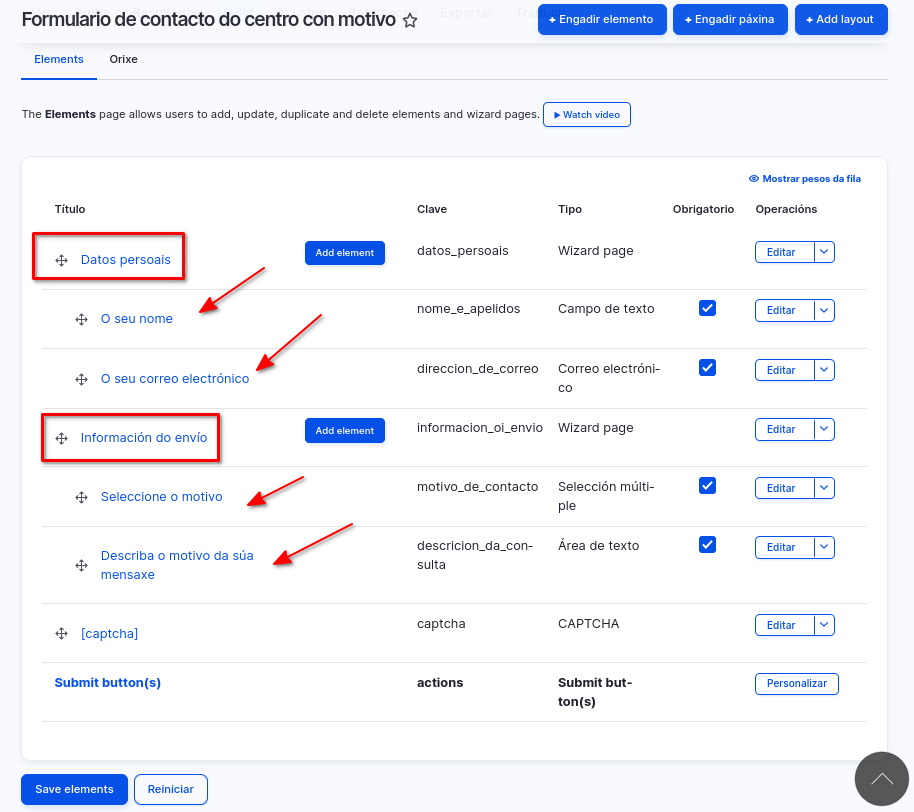Screen dimensions: 914x812
Task: Expand the Editar dropdown for Datos persoais
Action: click(x=824, y=252)
